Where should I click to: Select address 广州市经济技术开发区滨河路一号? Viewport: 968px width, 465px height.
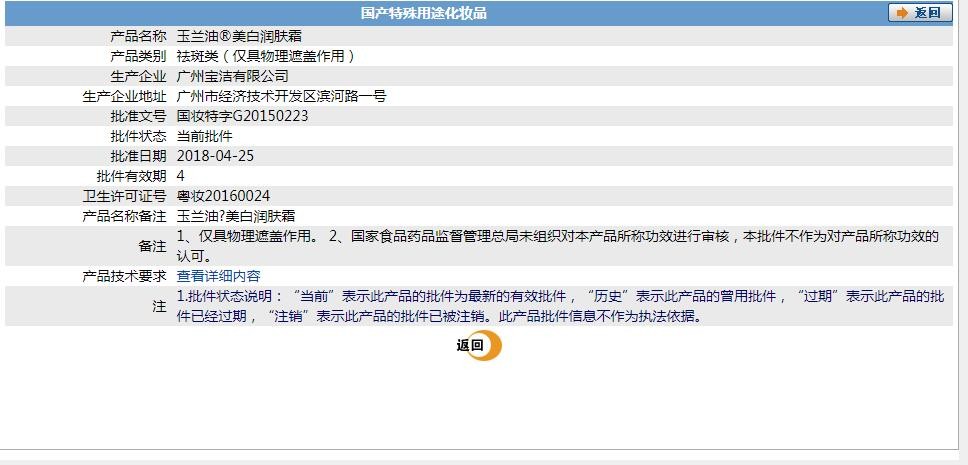coord(281,96)
